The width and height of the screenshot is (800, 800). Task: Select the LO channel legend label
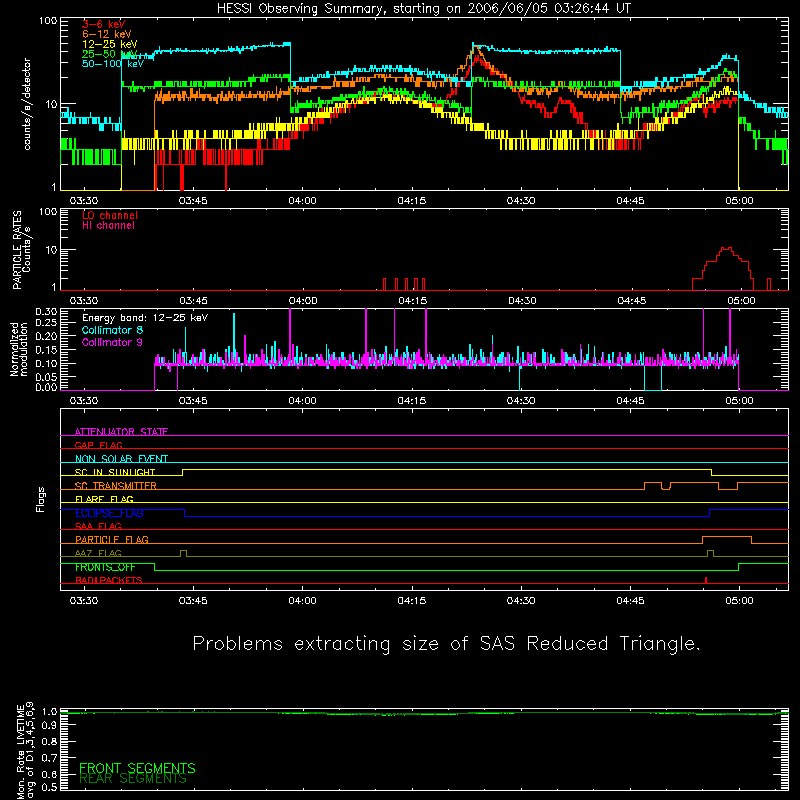(x=110, y=215)
